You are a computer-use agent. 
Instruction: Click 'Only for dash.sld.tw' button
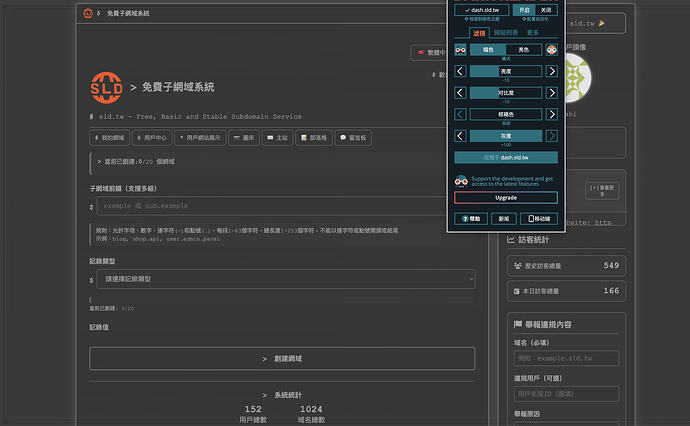(x=506, y=157)
